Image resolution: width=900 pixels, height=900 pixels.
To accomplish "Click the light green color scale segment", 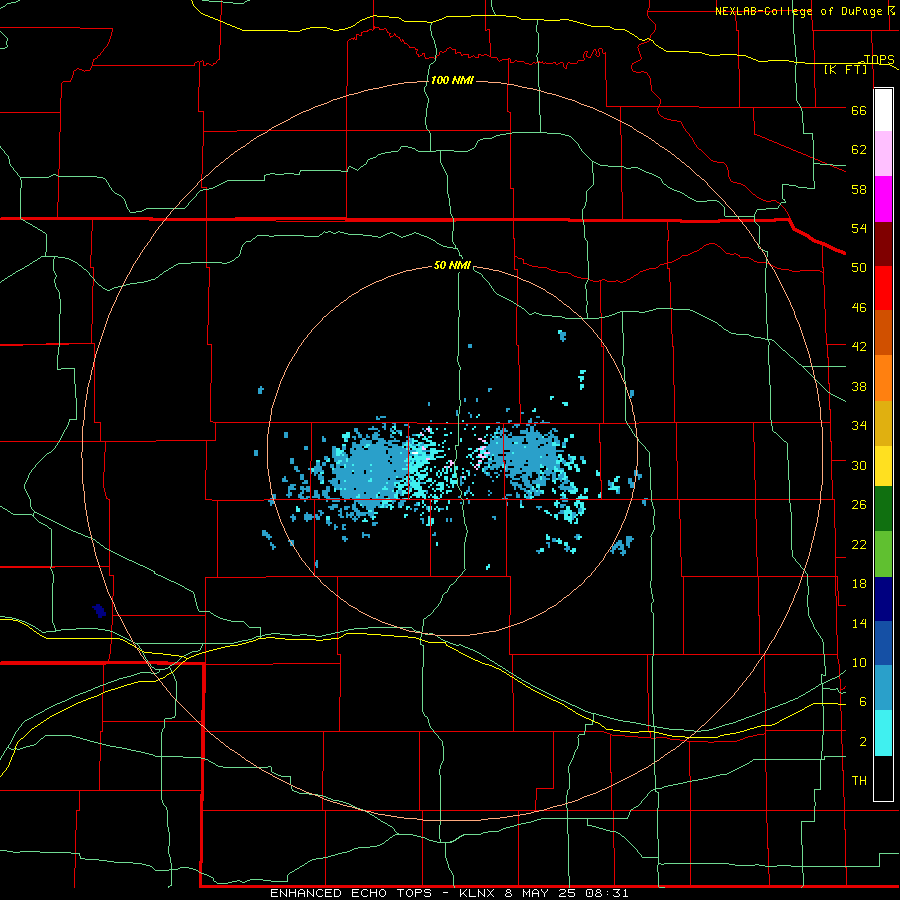I will tap(883, 554).
